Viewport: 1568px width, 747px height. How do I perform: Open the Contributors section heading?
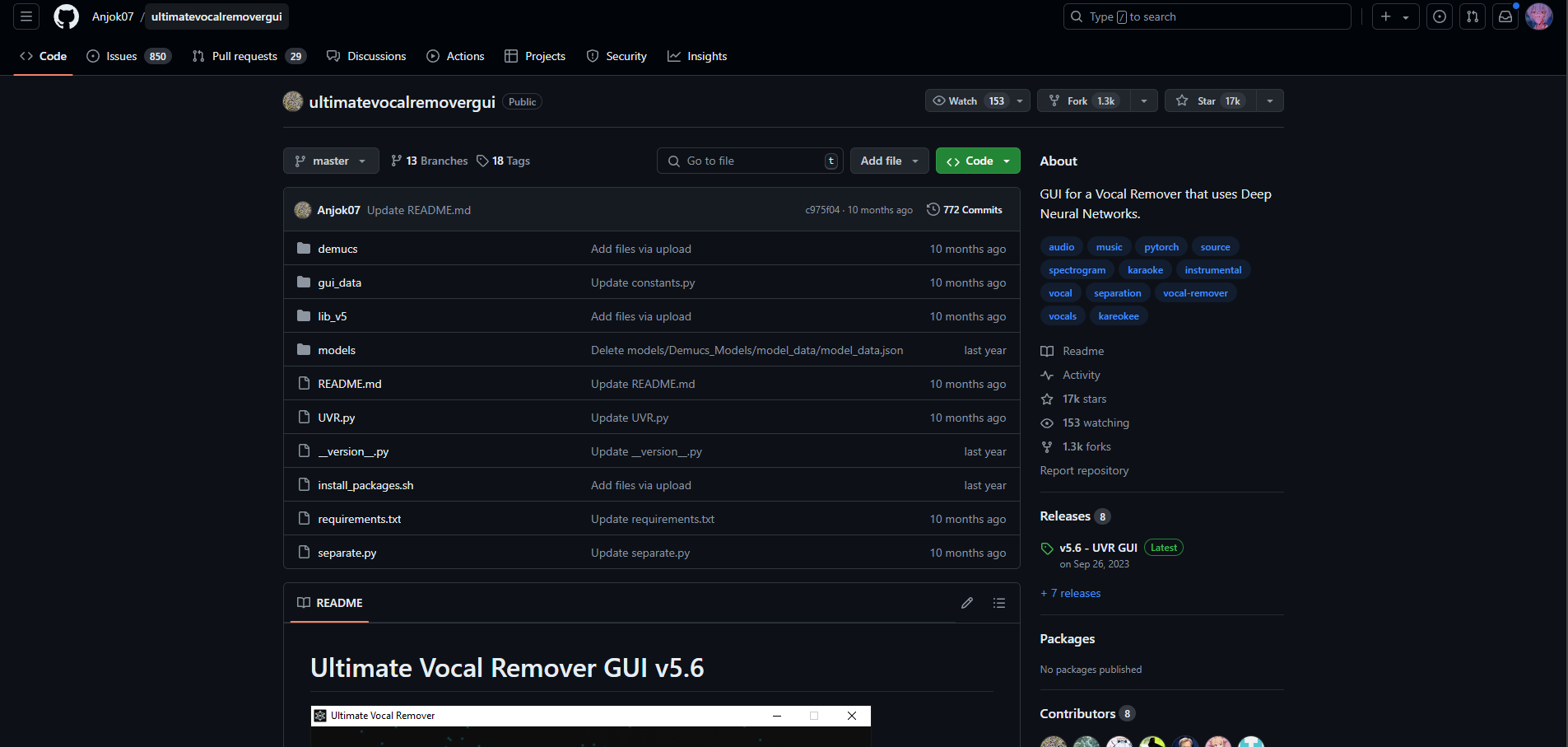pos(1077,713)
